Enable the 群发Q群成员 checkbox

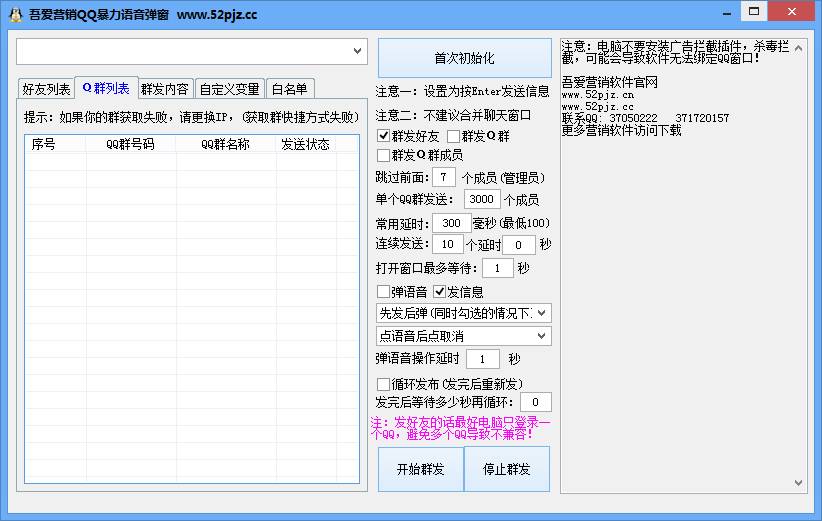[383, 155]
